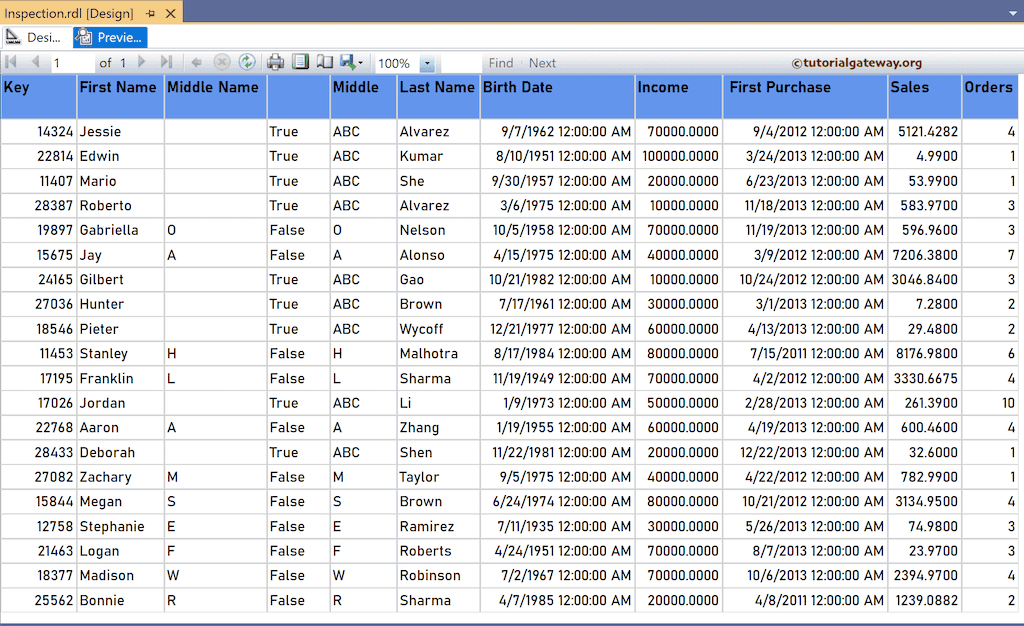1024x626 pixels.
Task: Click the Next Page arrow
Action: 141,62
